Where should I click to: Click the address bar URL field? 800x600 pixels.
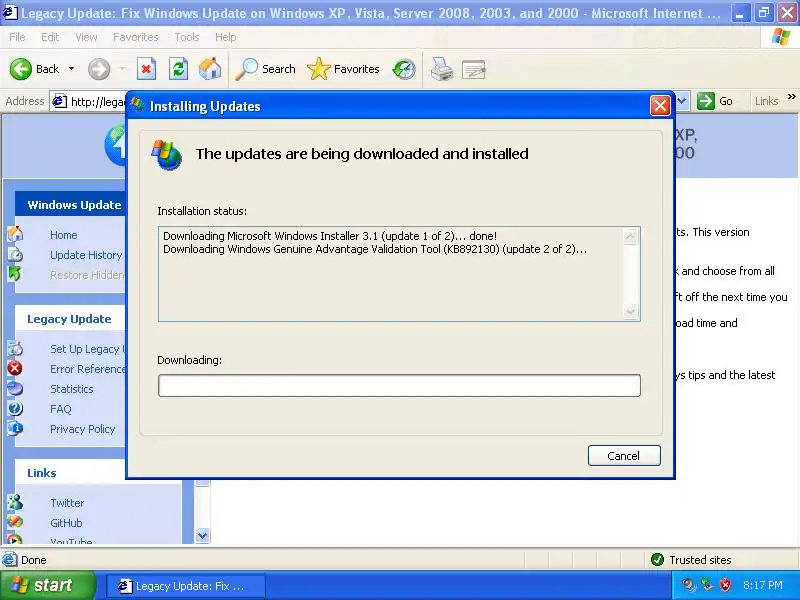pos(97,102)
